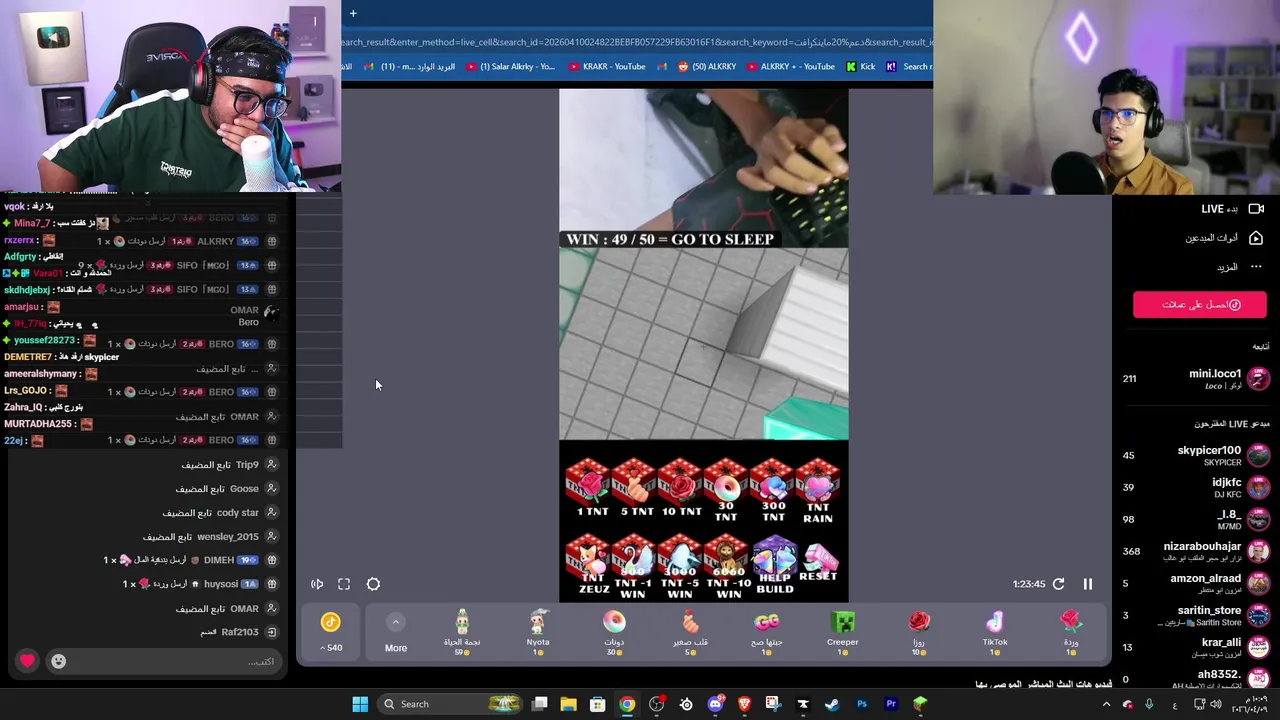1280x720 pixels.
Task: Open the coin balance showing 540
Action: [331, 633]
